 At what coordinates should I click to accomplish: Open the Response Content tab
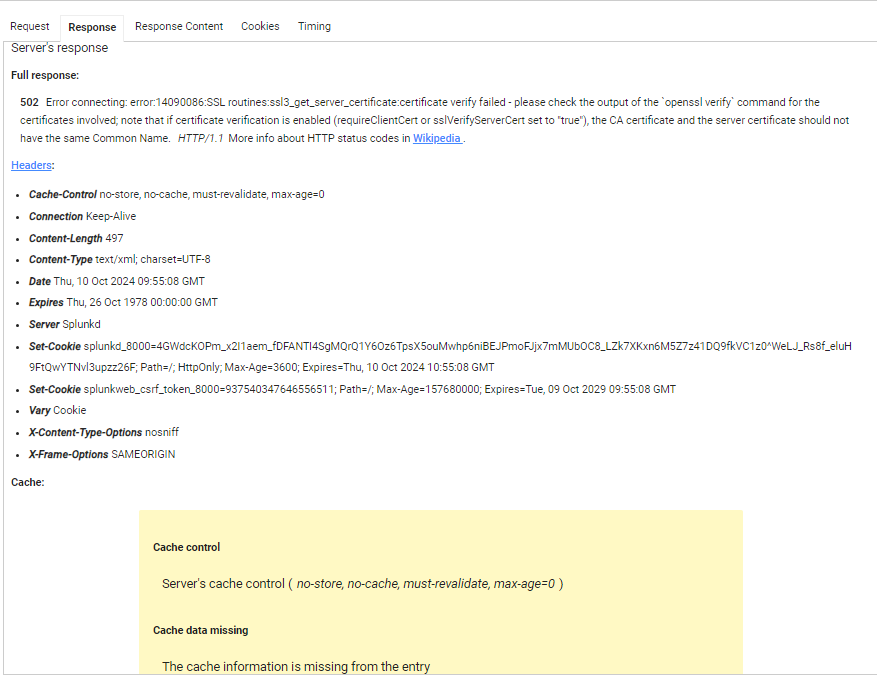click(179, 27)
